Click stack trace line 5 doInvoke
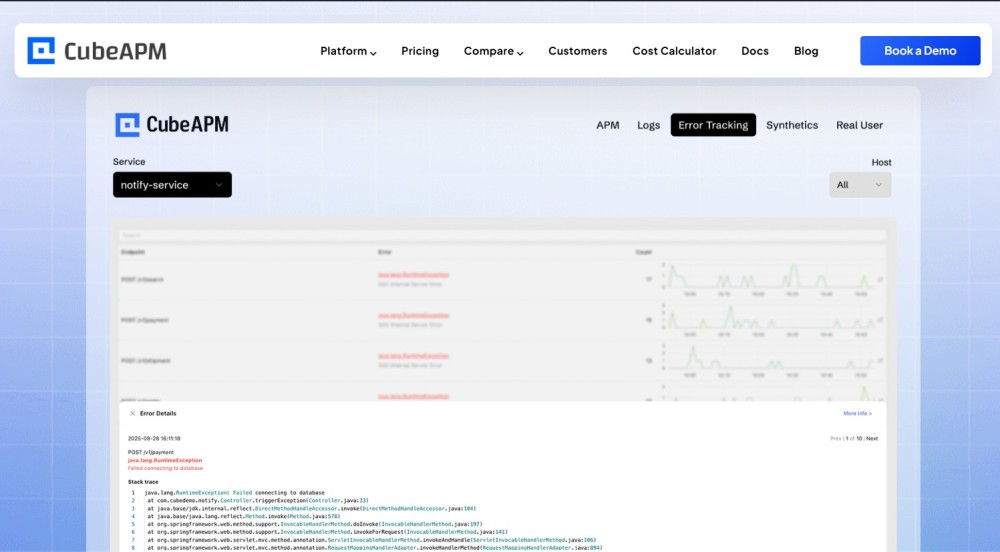The image size is (1000, 552). pyautogui.click(x=314, y=524)
